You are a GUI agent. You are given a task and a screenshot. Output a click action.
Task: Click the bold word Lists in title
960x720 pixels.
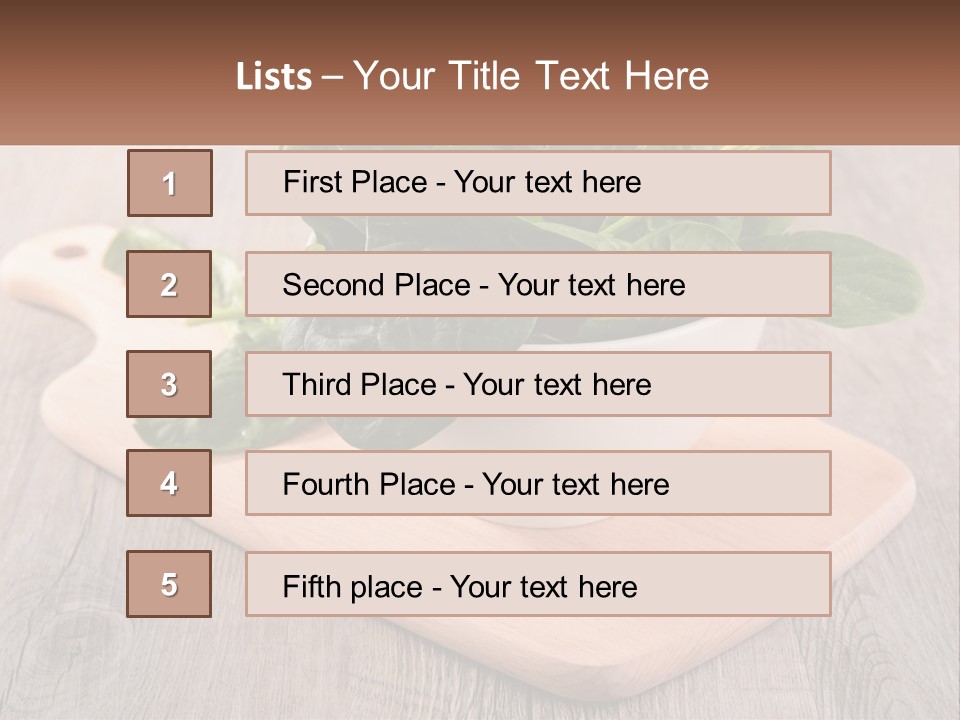[274, 77]
